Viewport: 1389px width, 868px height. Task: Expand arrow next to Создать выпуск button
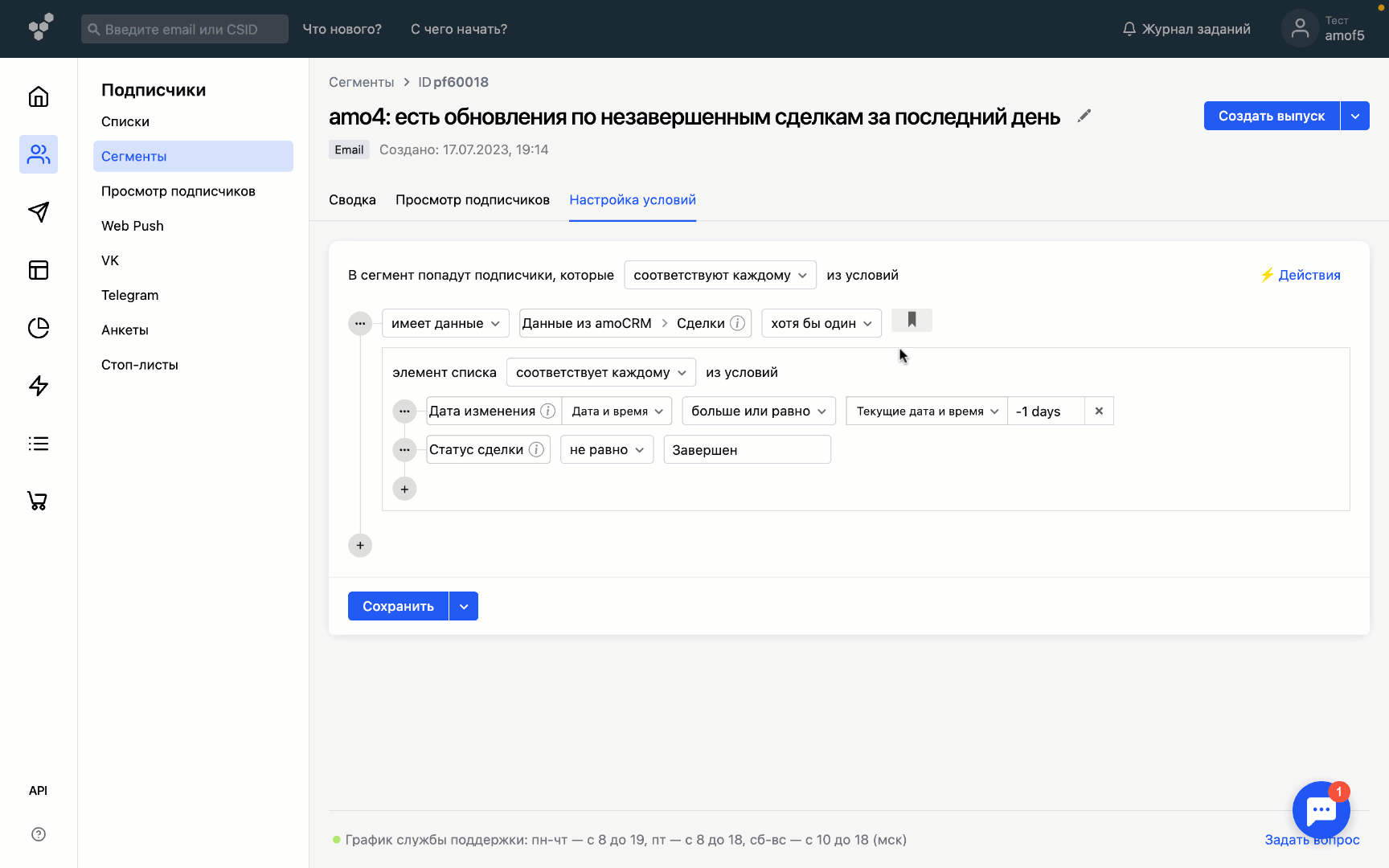click(1355, 116)
